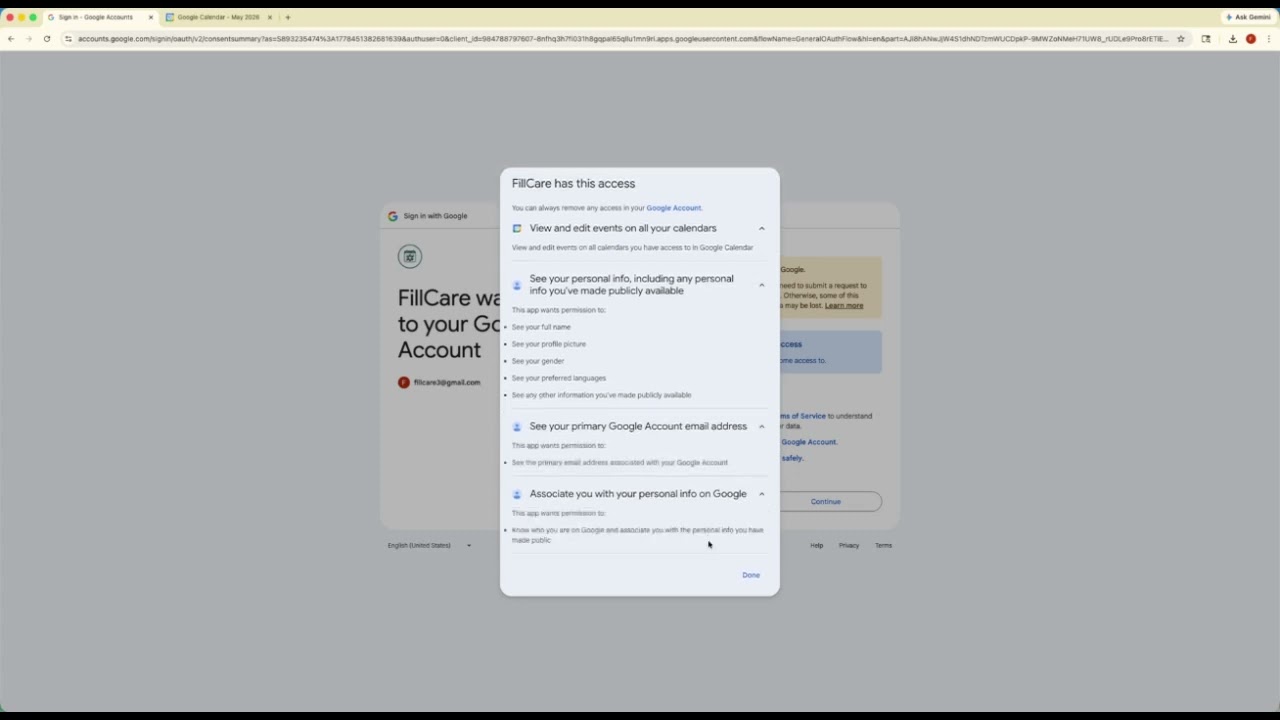Open the Help footer link
The image size is (1280, 720).
tap(817, 546)
